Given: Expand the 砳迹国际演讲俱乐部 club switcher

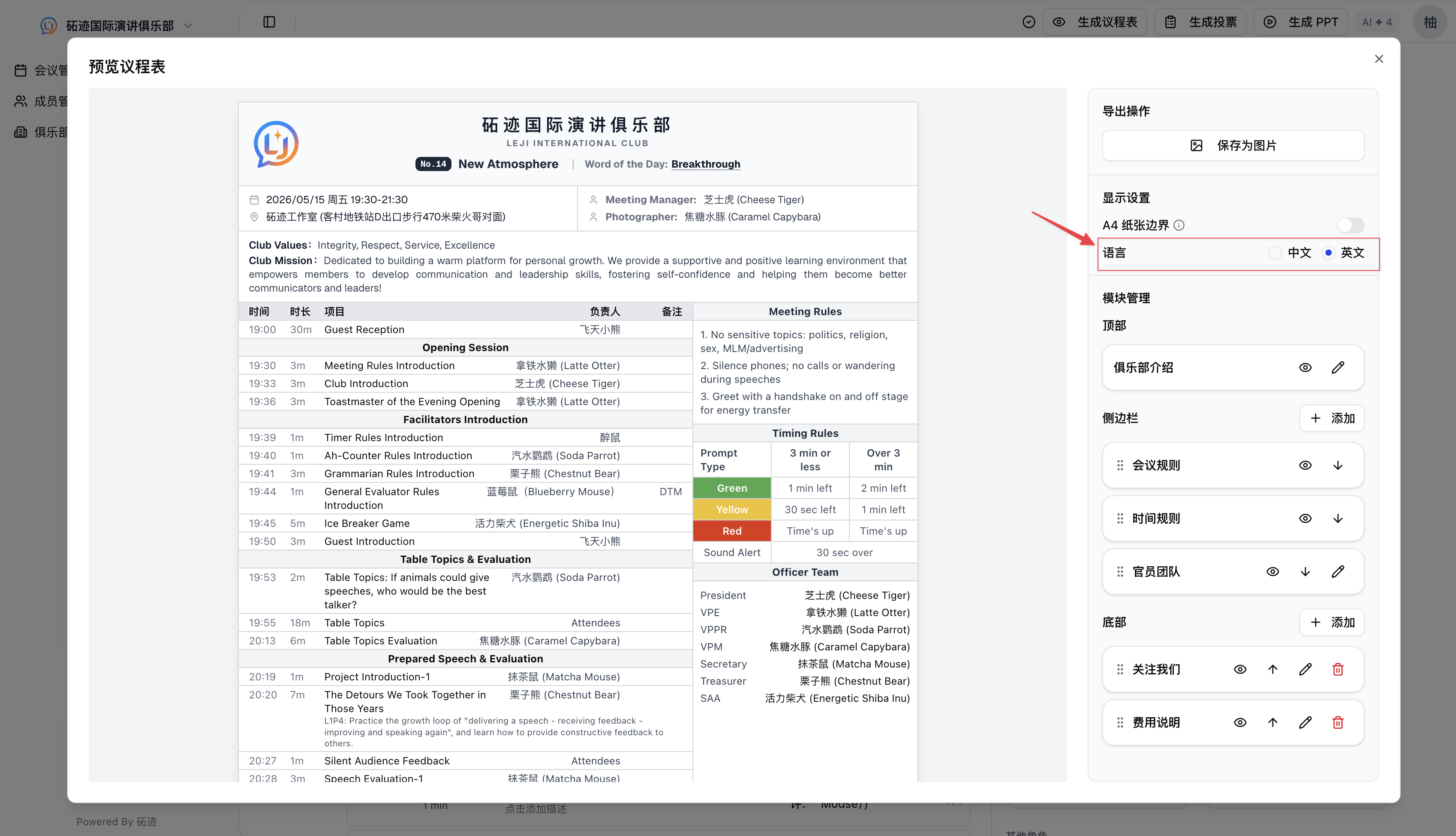Looking at the screenshot, I should tap(117, 25).
